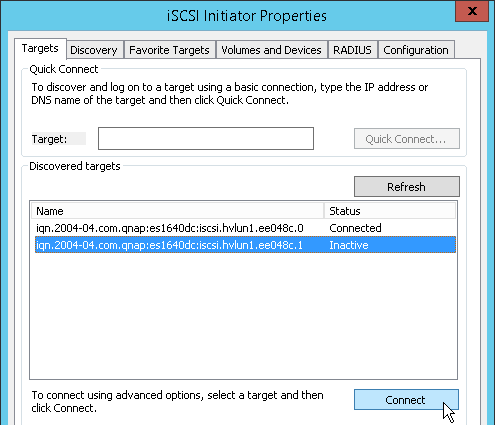The width and height of the screenshot is (495, 425).
Task: Select the Volumes and Devices tab
Action: point(271,50)
